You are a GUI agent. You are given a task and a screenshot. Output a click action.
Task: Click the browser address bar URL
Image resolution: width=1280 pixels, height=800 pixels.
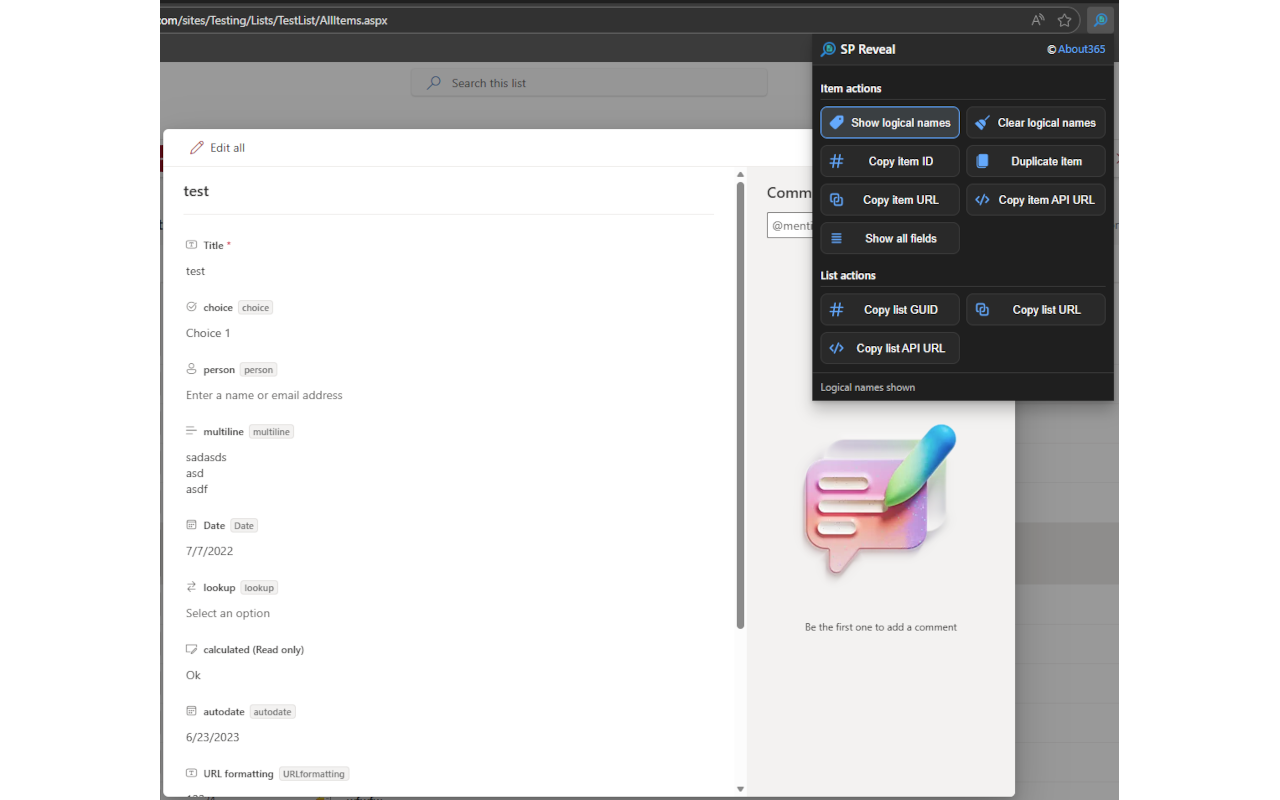(x=274, y=20)
